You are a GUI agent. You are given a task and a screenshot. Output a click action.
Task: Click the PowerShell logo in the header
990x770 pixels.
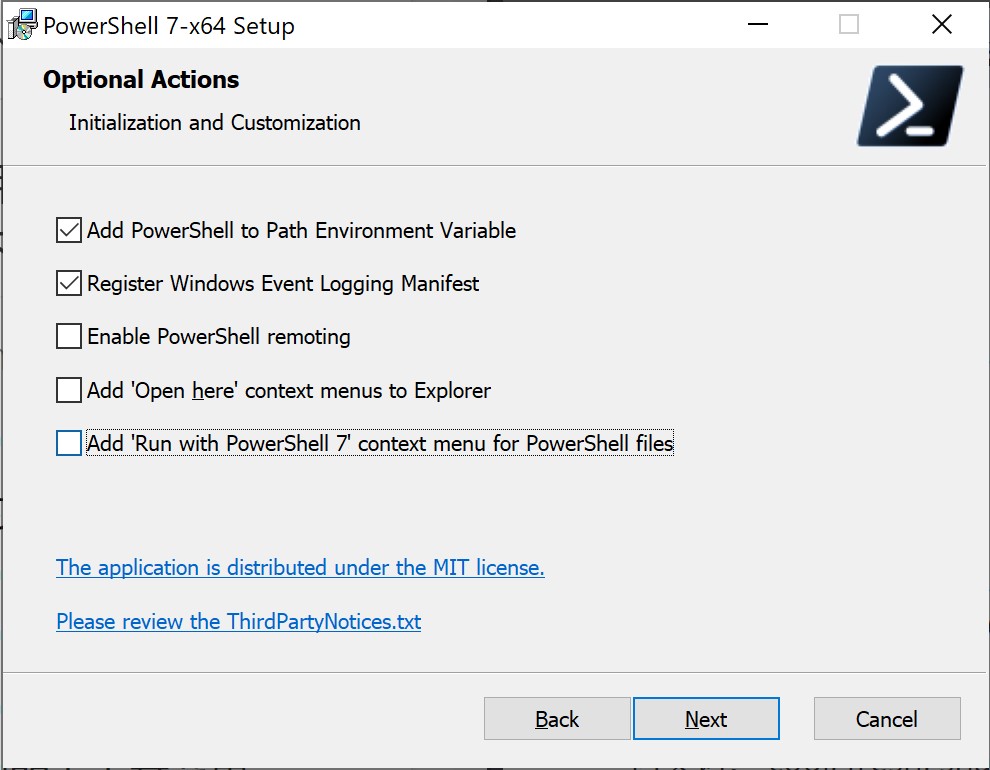pos(910,106)
